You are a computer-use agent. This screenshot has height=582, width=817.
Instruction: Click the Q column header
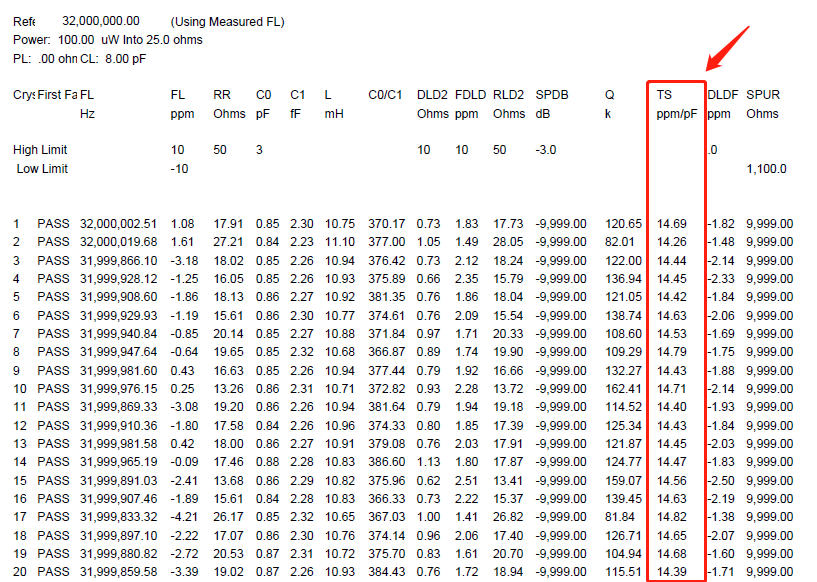tap(609, 95)
